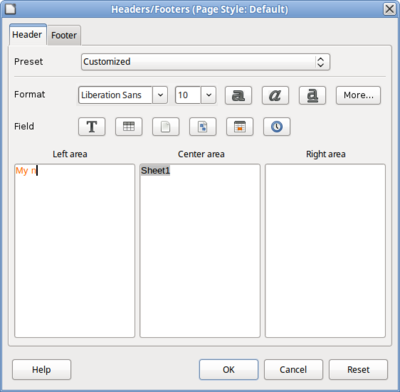
Task: Click the dialog title bar document icon
Action: click(x=10, y=9)
